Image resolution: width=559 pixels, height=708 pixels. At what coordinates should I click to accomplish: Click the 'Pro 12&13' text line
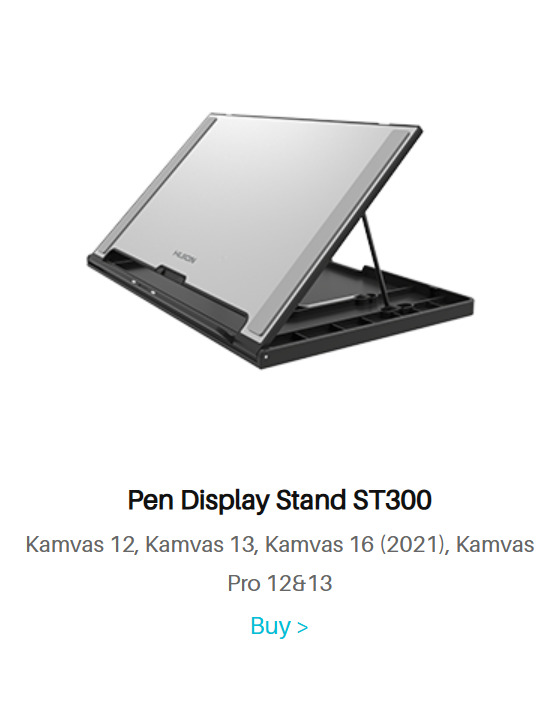pos(280,583)
